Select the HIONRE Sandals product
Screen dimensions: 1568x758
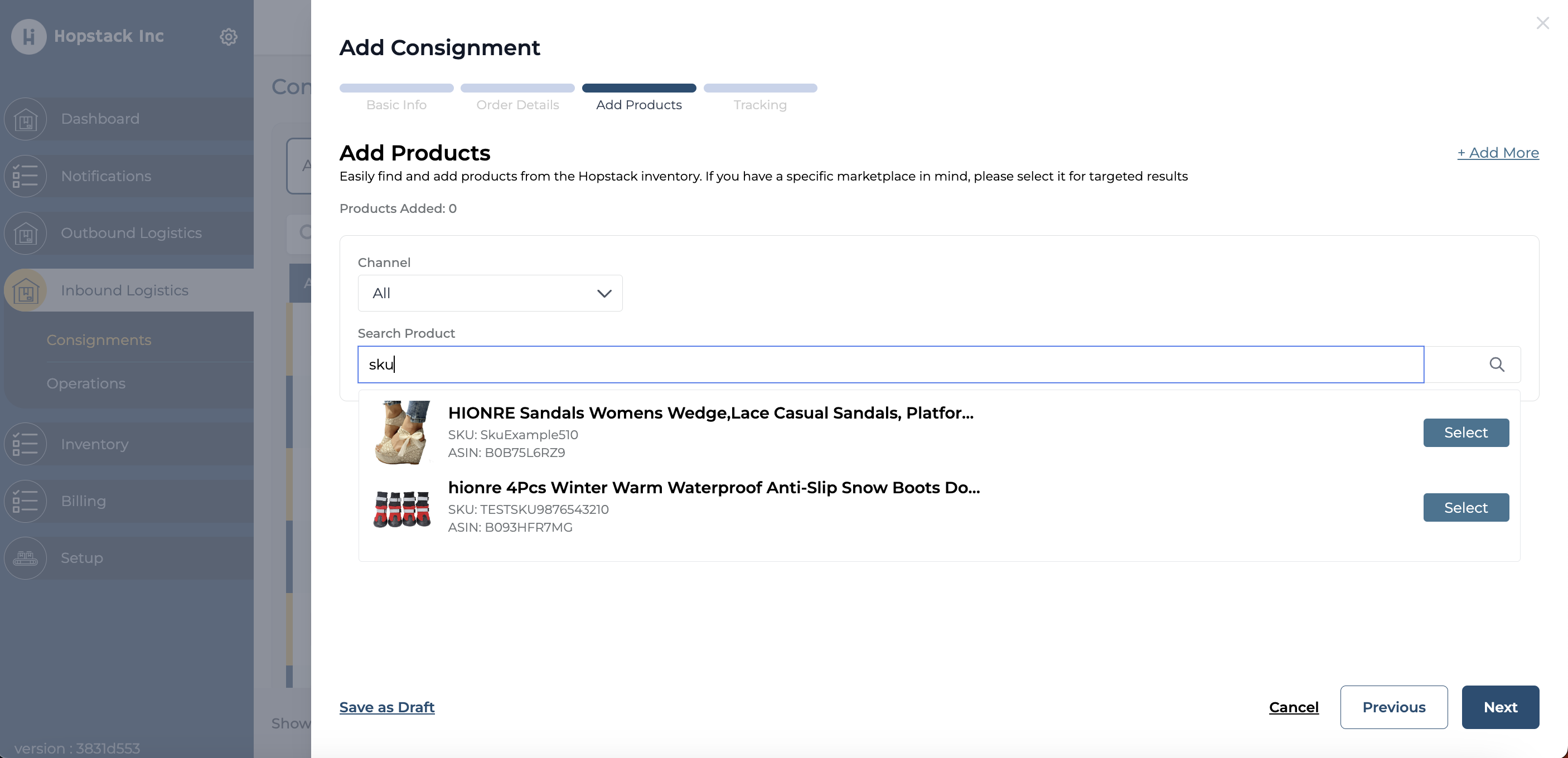(x=1465, y=433)
